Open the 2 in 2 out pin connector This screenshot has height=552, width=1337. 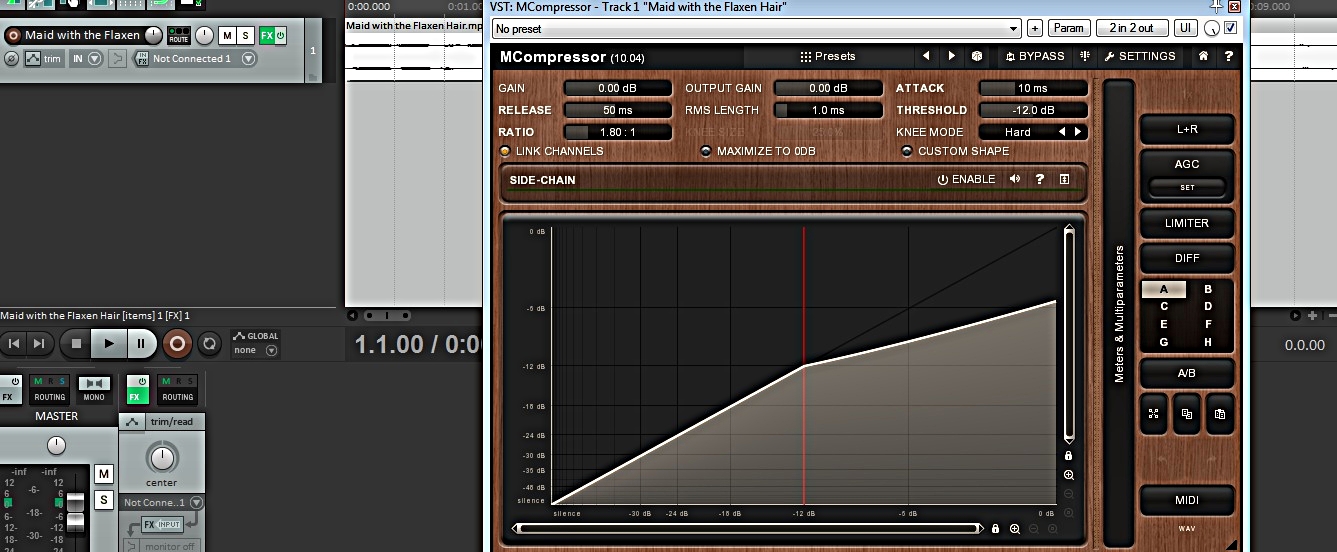click(x=1131, y=29)
